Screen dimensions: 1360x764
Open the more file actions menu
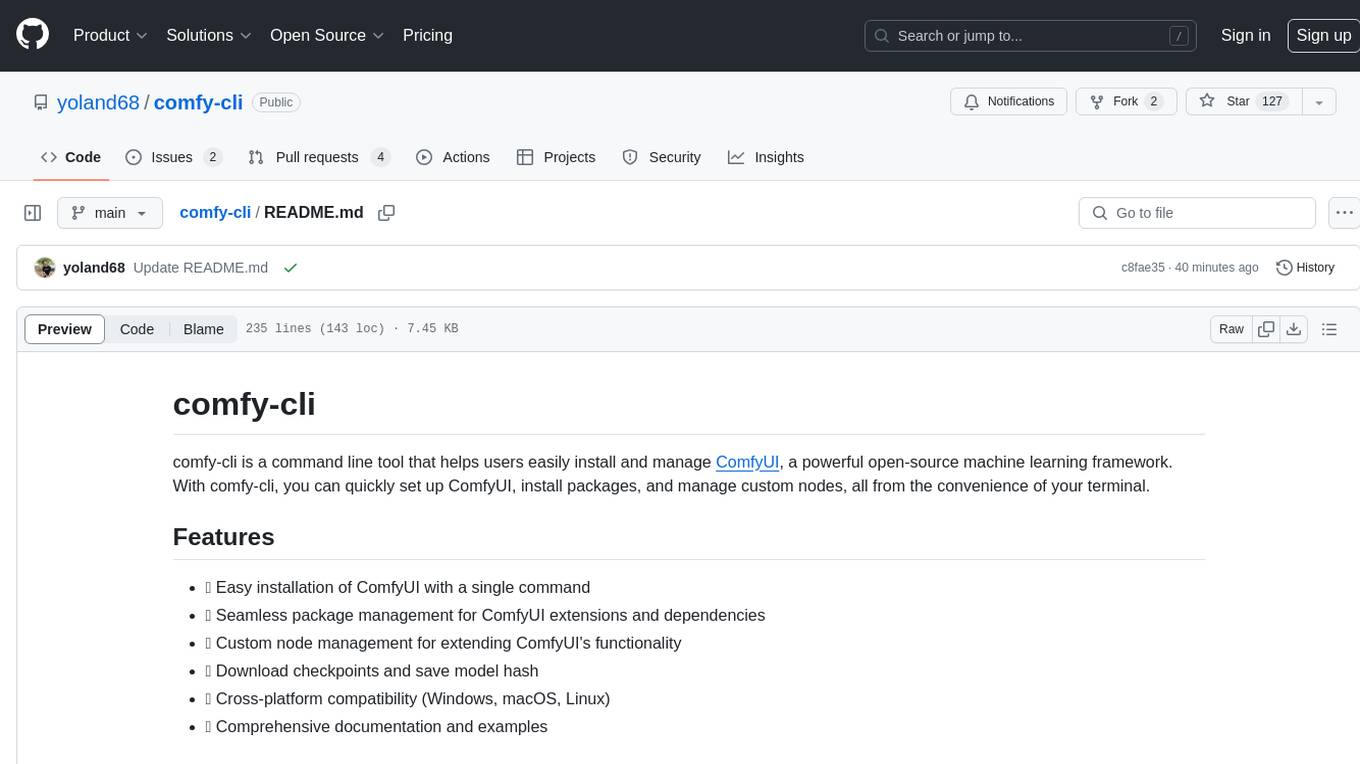(x=1344, y=213)
